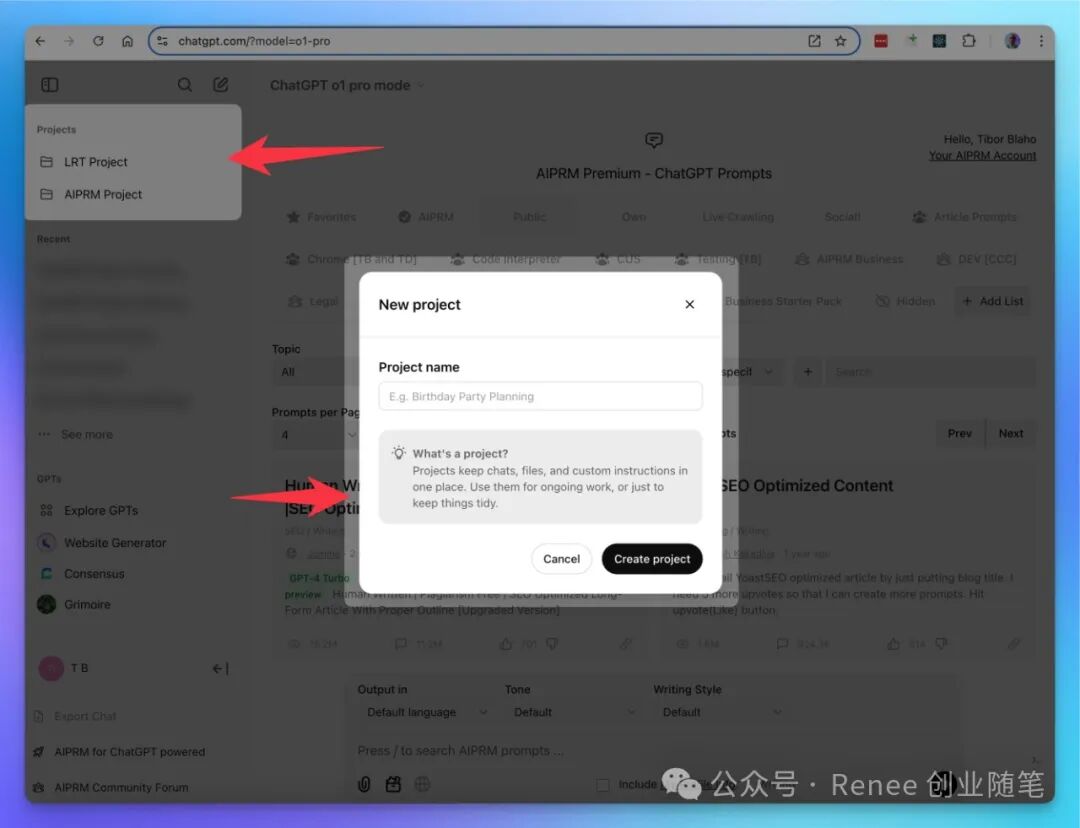
Task: Click the Add List button
Action: coord(993,301)
